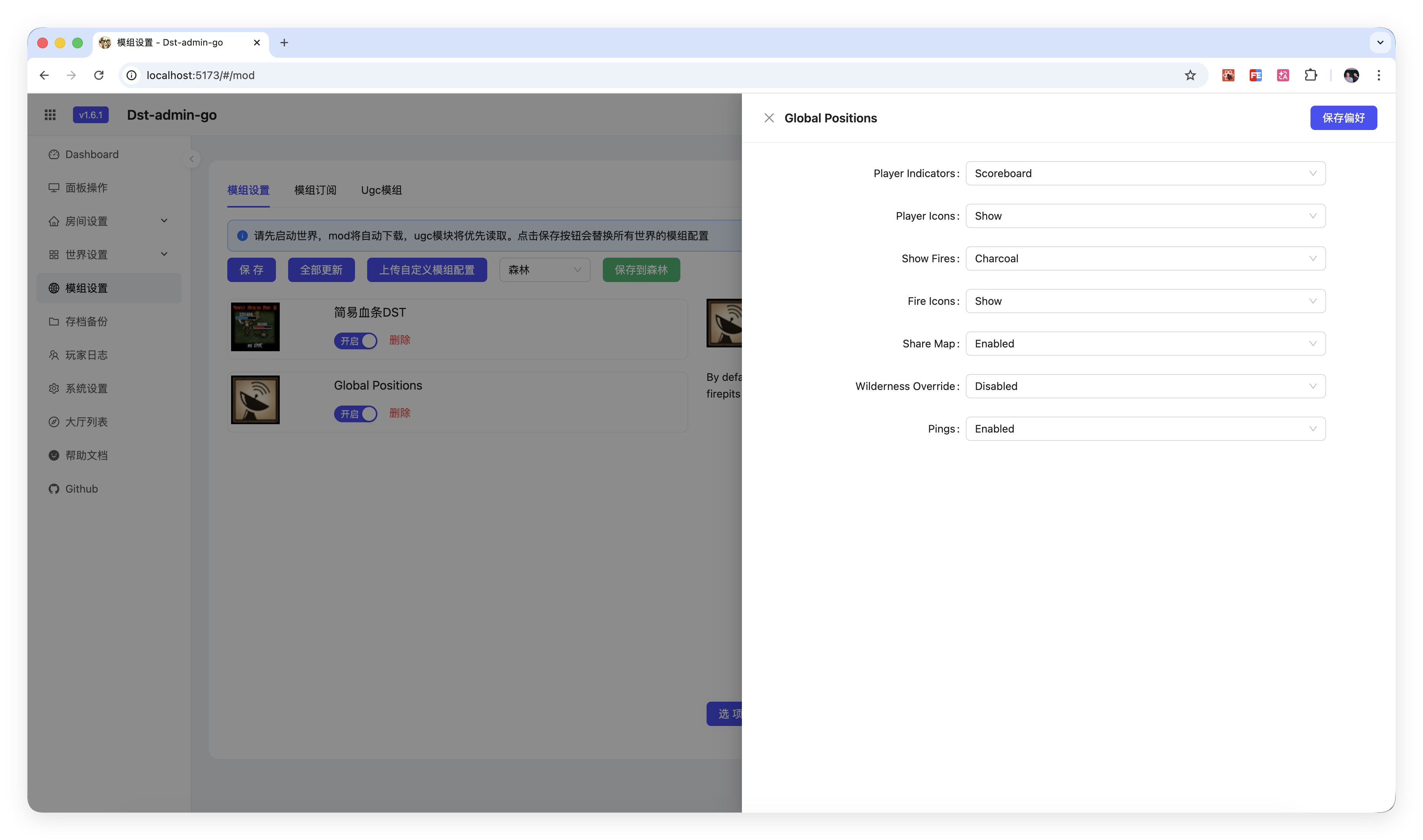Open Github link in sidebar
Image resolution: width=1423 pixels, height=840 pixels.
[x=109, y=488]
